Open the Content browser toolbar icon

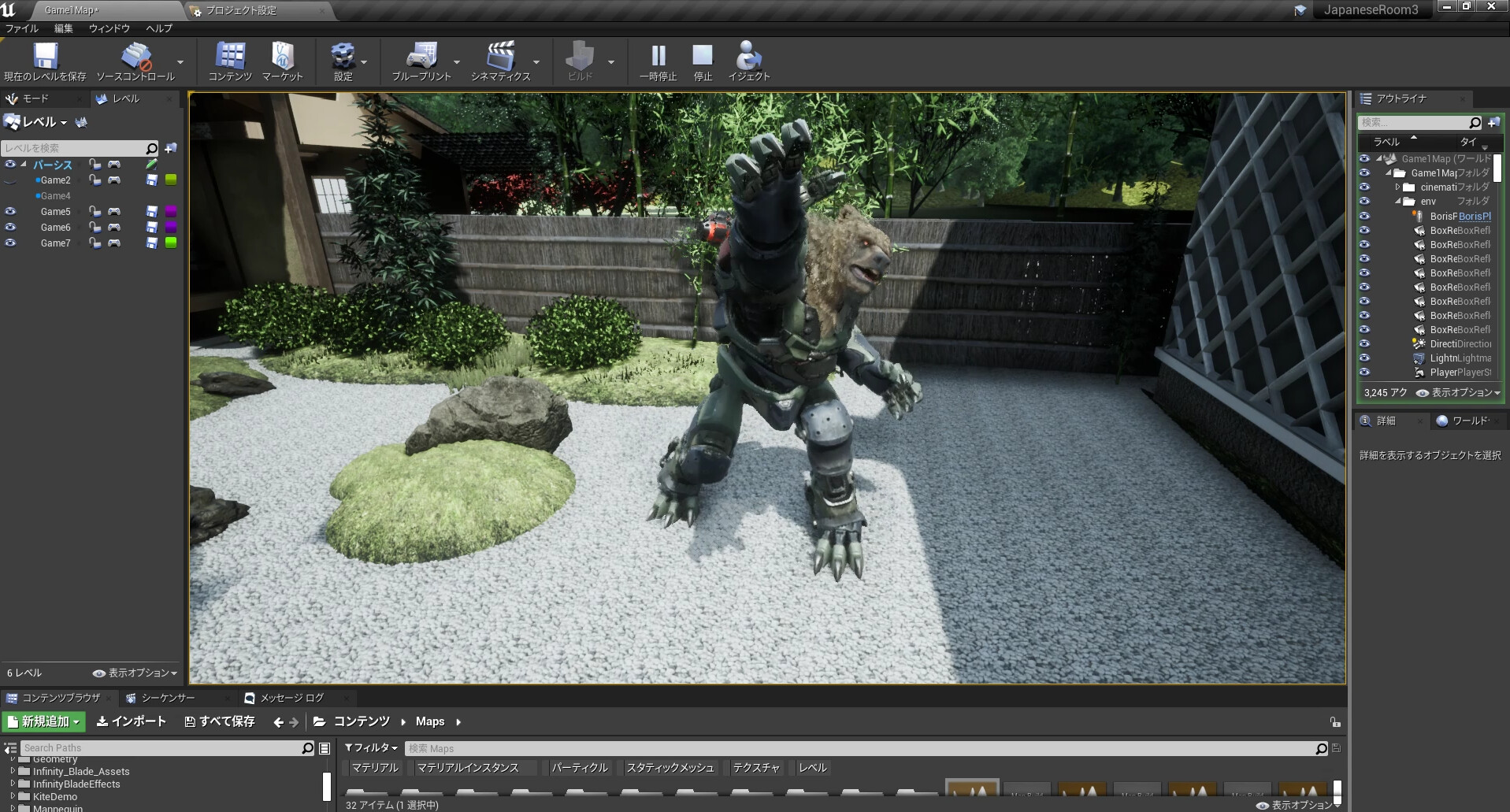[x=230, y=57]
